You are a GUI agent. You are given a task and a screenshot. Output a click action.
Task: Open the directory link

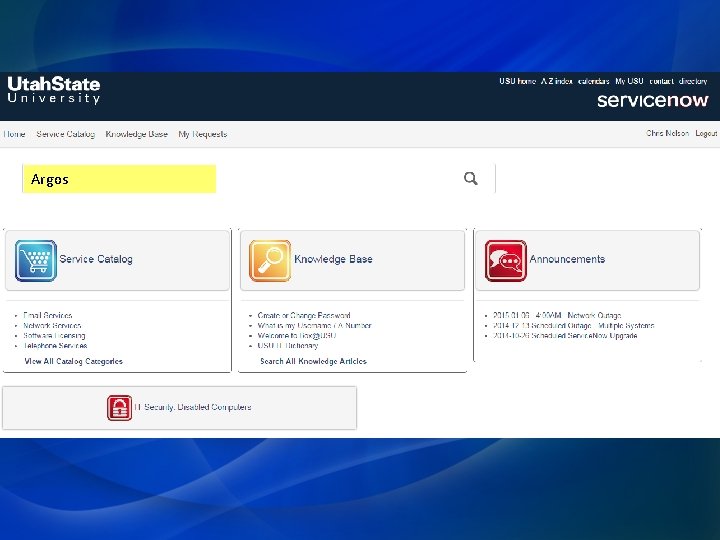[x=693, y=81]
